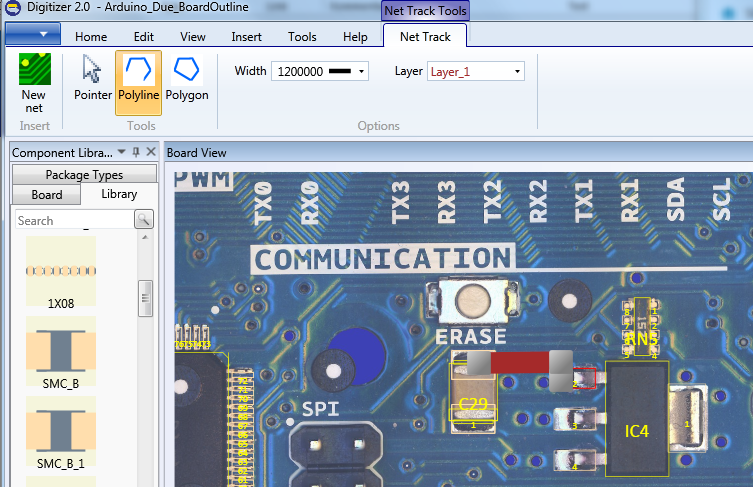The image size is (753, 487).
Task: Switch to the Library tab
Action: (119, 194)
